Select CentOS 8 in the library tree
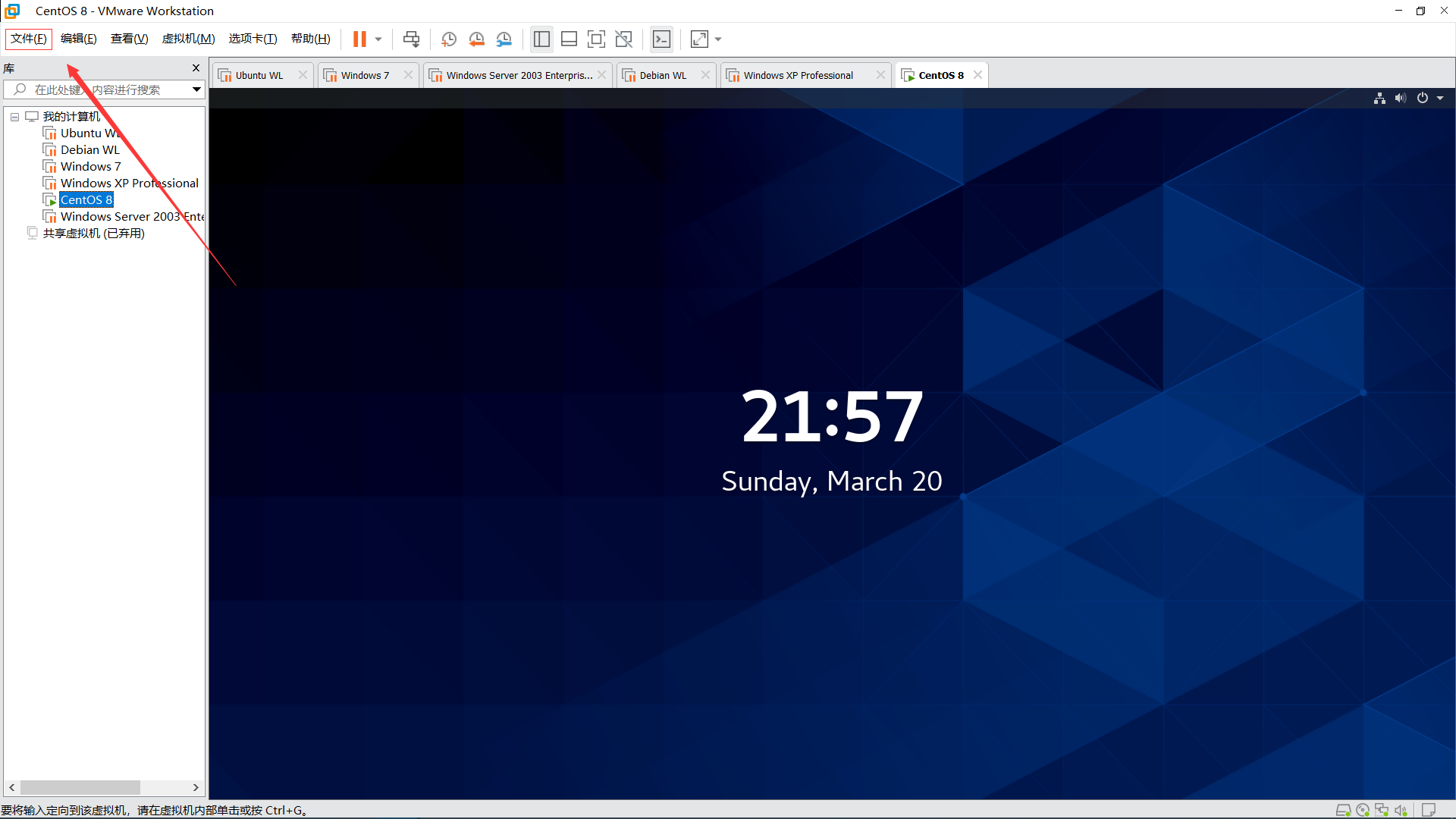The image size is (1456, 819). tap(86, 199)
